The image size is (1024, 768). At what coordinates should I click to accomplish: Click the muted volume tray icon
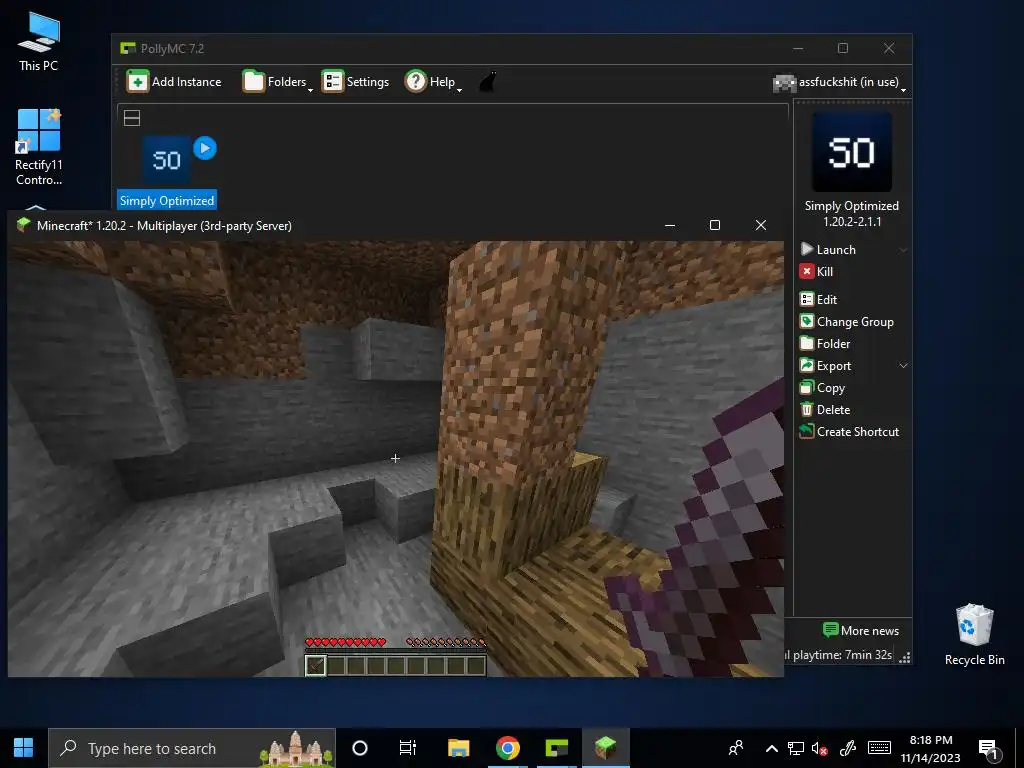click(820, 748)
